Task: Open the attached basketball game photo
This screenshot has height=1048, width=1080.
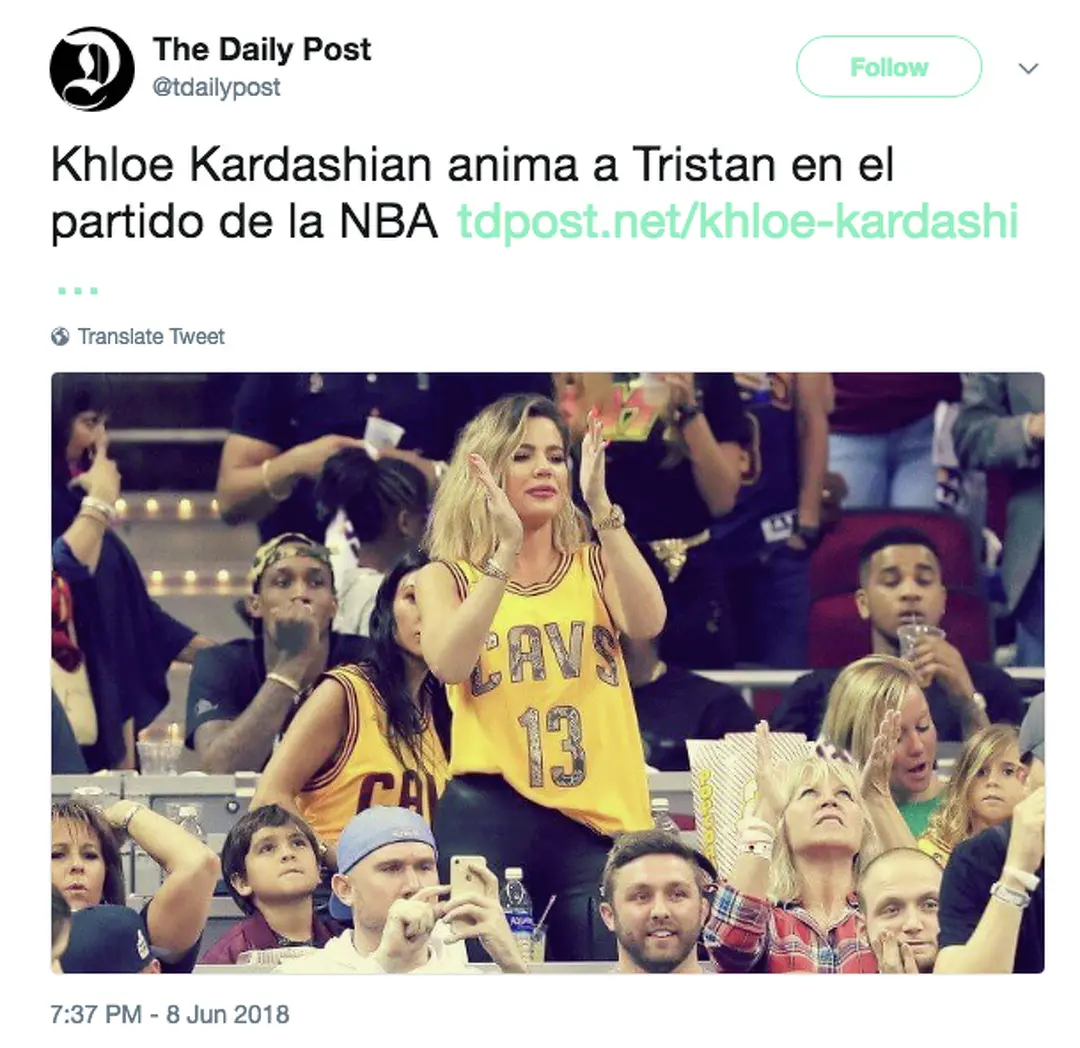Action: pyautogui.click(x=548, y=673)
